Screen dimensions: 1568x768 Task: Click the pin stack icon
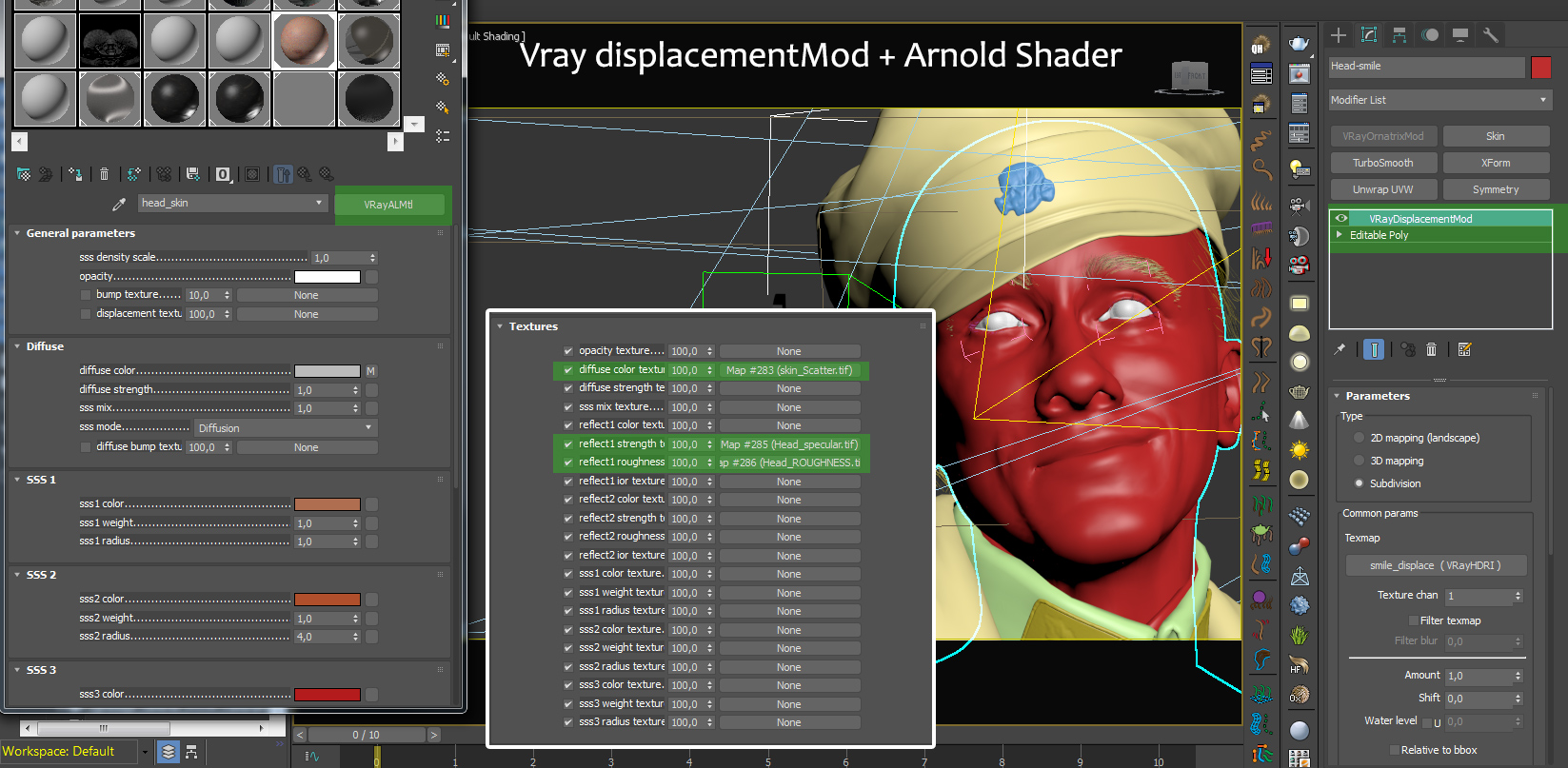[1340, 349]
